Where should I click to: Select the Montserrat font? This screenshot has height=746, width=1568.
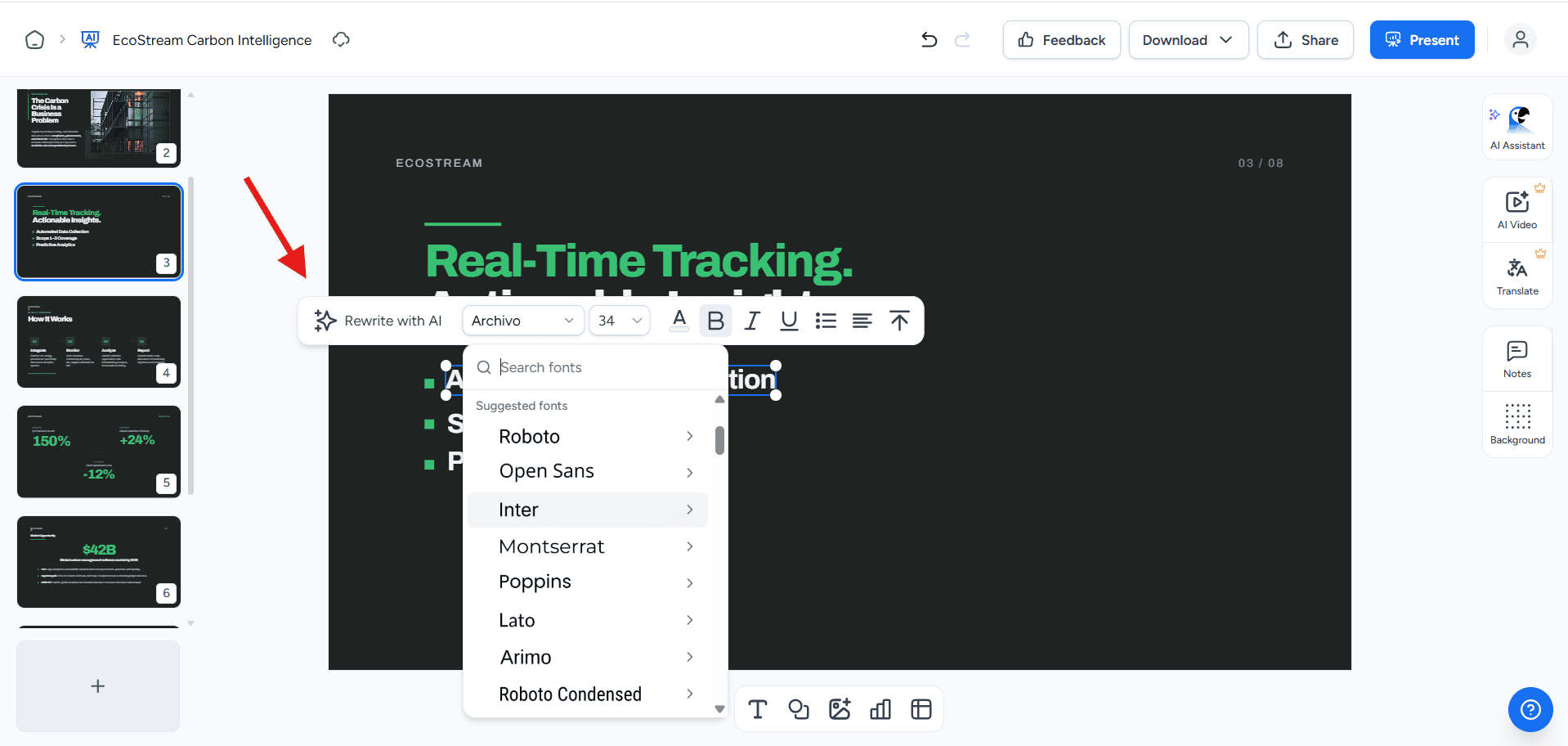tap(587, 546)
